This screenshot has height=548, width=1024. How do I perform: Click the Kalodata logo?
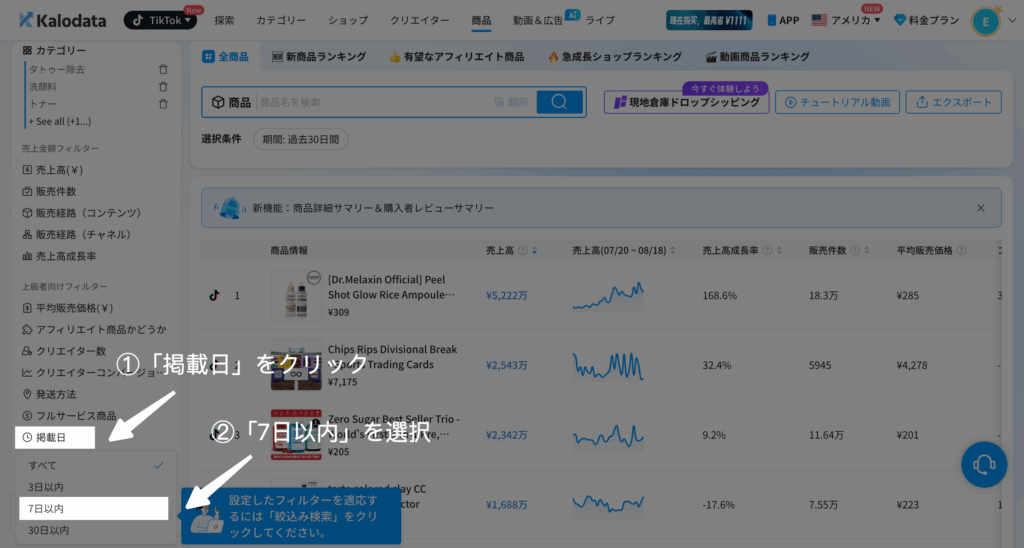point(62,20)
